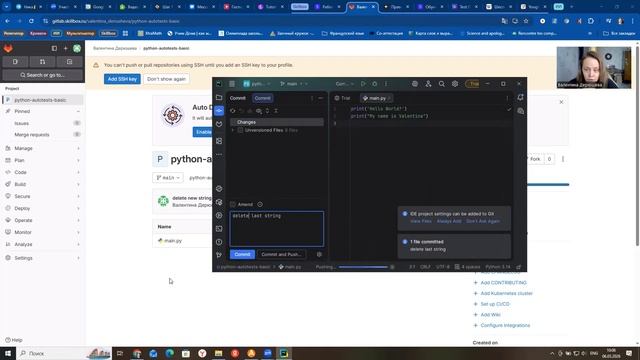Click the Refresh changes icon in Commit panel

tap(233, 111)
